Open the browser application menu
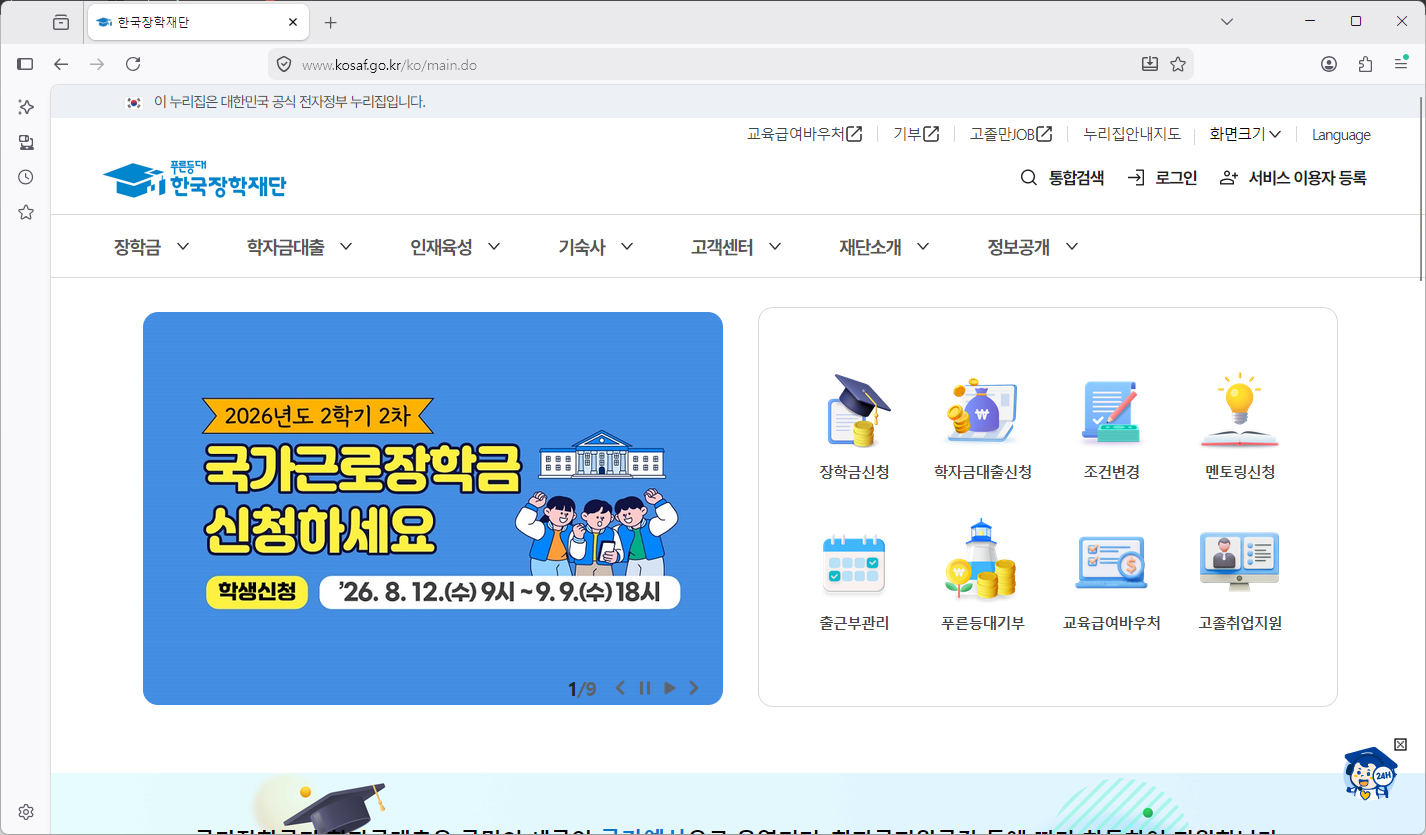This screenshot has width=1426, height=835. (x=1401, y=64)
